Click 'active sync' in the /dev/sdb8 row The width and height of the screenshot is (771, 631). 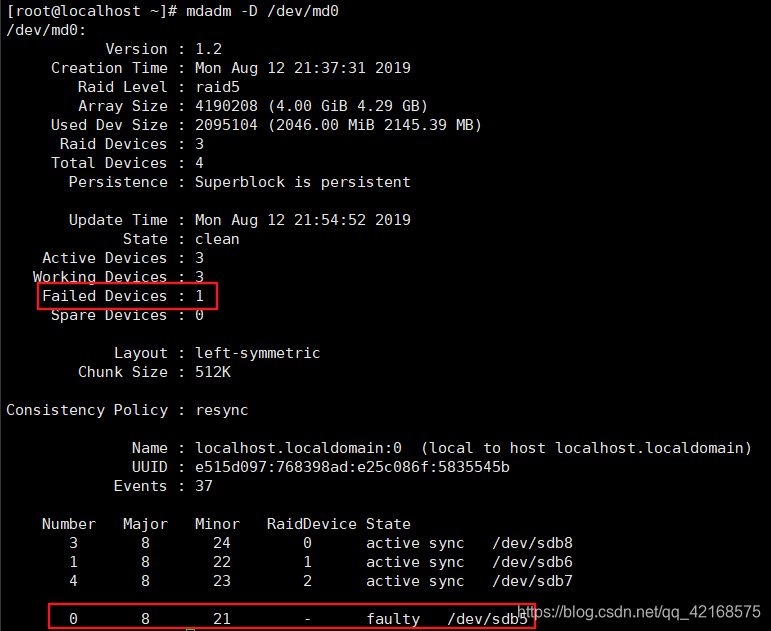point(415,543)
